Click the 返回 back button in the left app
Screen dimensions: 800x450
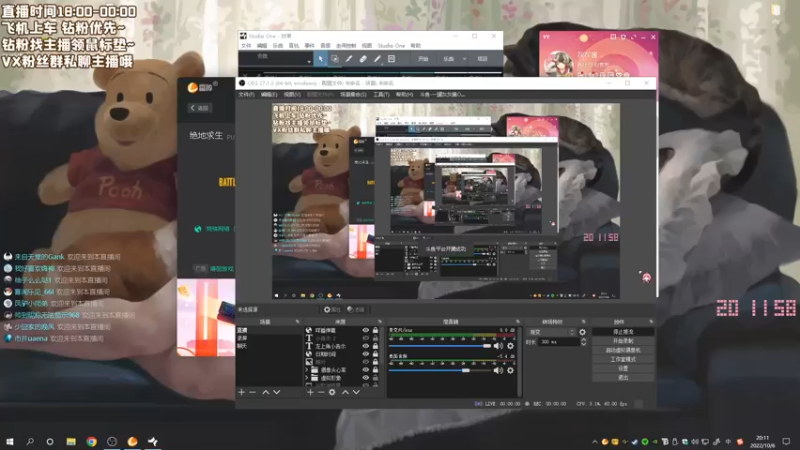pos(199,108)
